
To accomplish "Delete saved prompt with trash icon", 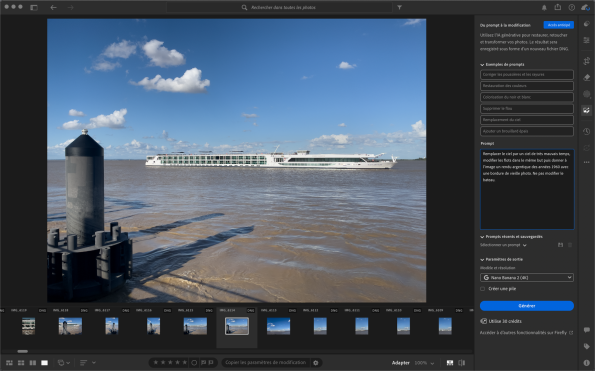I will pos(570,245).
